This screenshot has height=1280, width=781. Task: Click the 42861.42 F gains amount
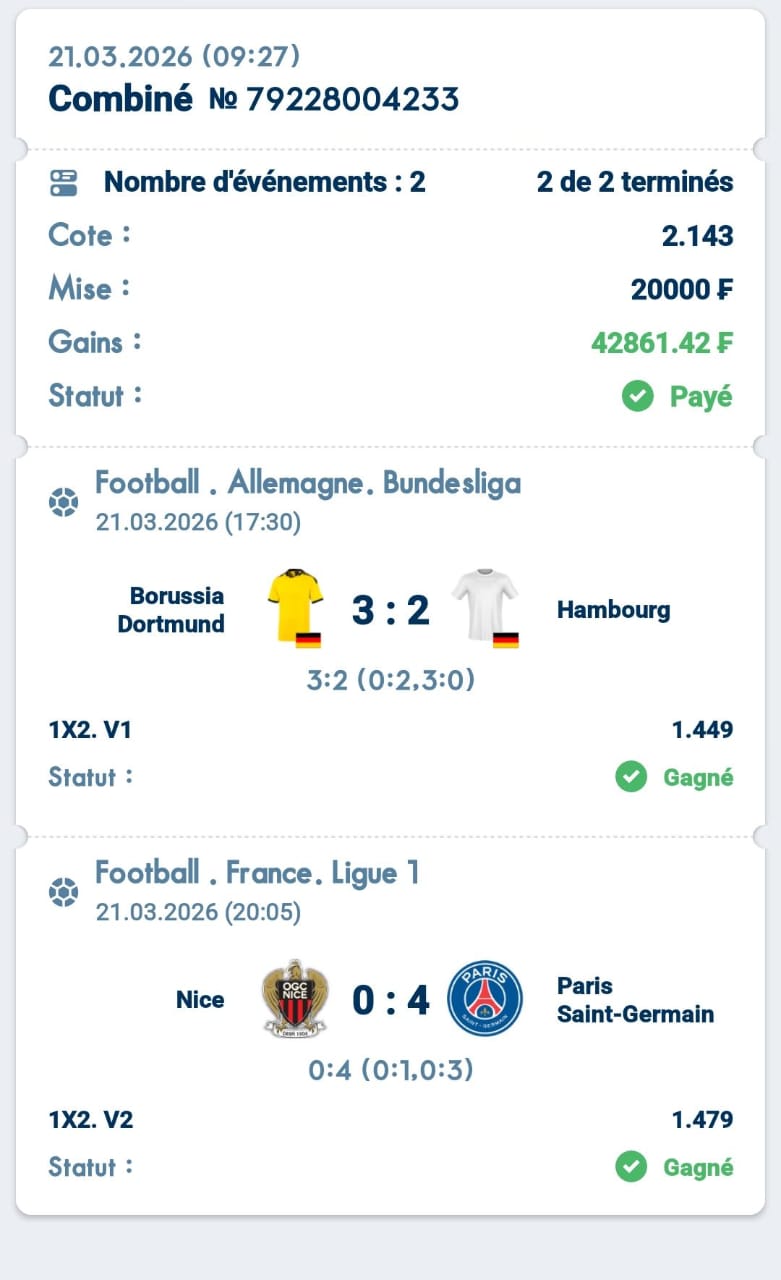tap(661, 343)
